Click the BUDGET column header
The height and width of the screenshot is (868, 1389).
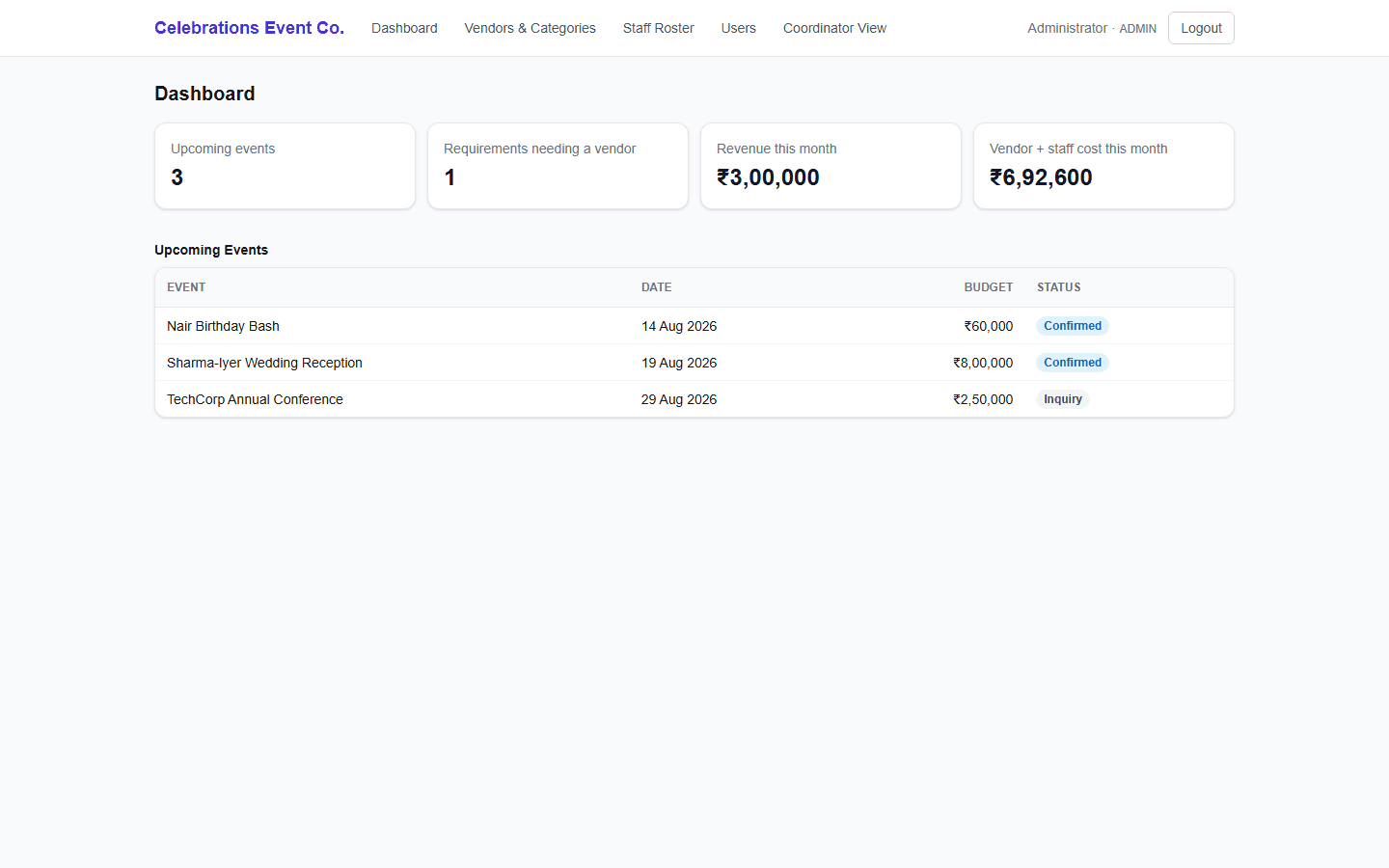click(x=989, y=287)
